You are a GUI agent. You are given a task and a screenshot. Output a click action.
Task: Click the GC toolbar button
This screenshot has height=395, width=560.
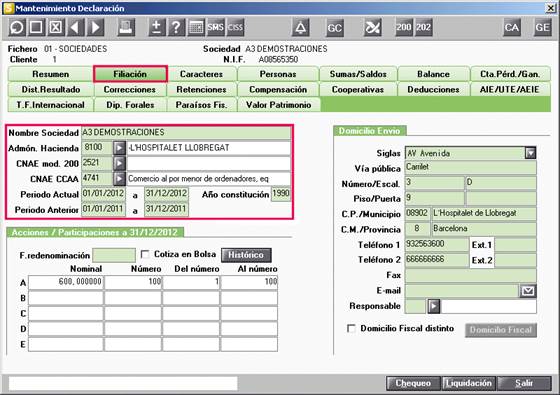[x=335, y=27]
